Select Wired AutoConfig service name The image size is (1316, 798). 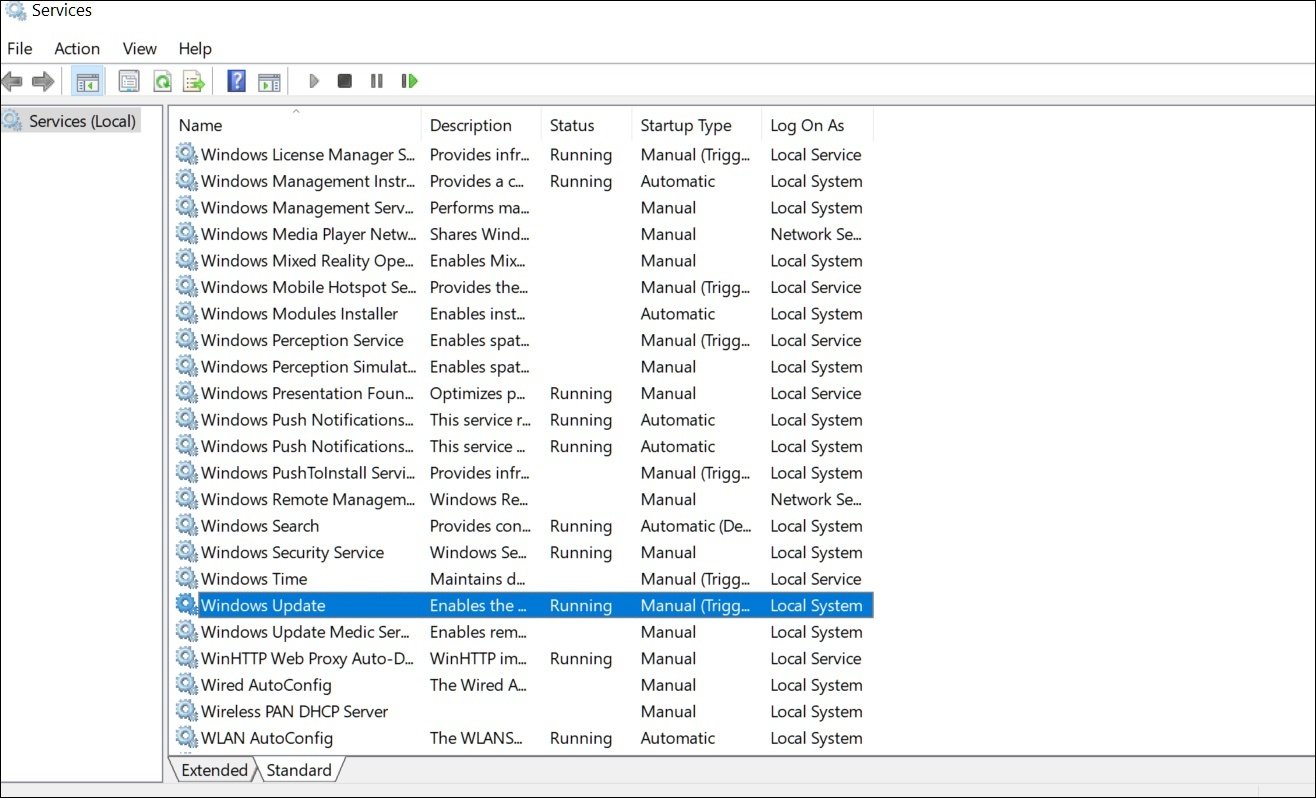(x=266, y=685)
